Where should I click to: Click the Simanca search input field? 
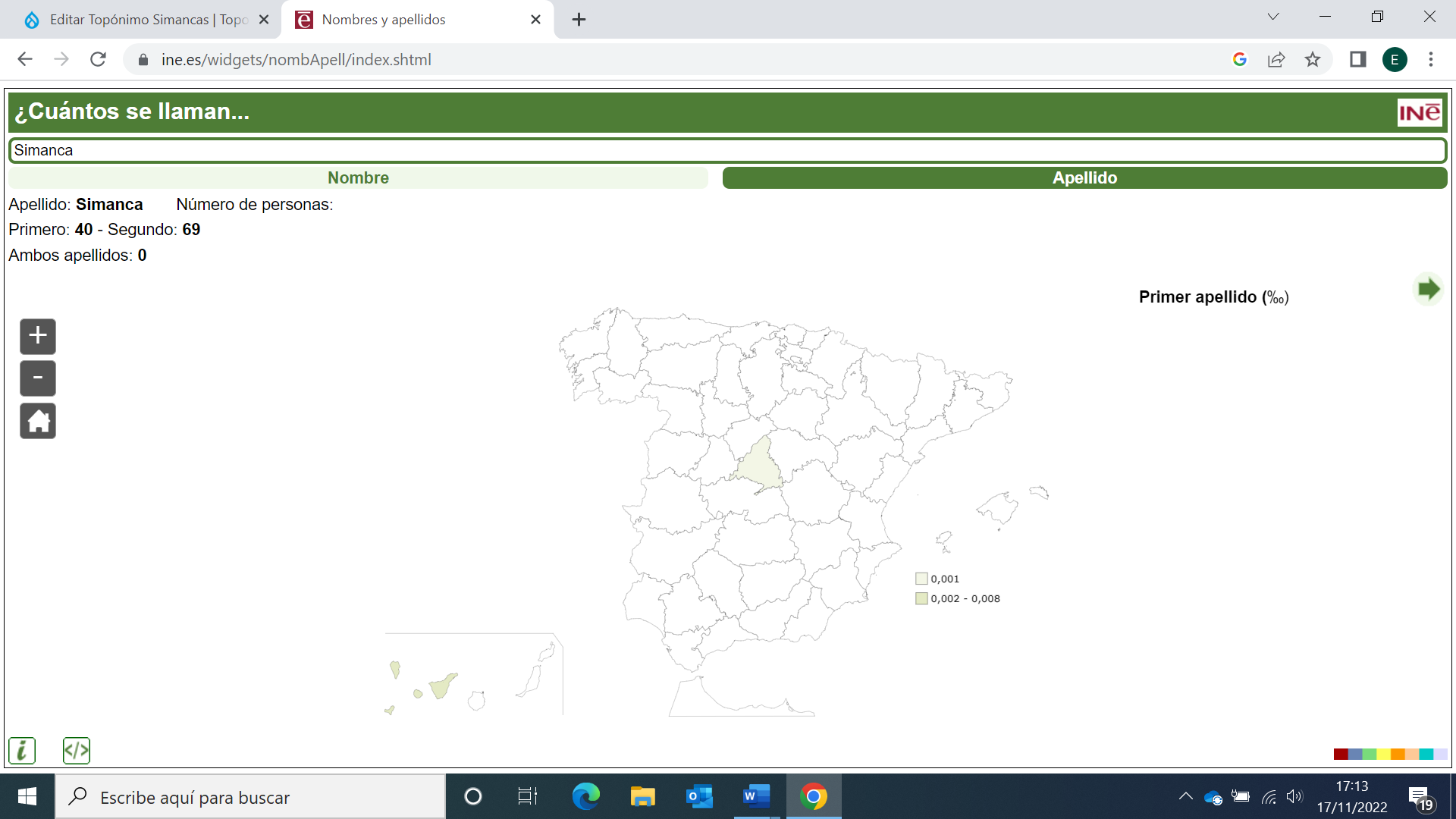(726, 150)
